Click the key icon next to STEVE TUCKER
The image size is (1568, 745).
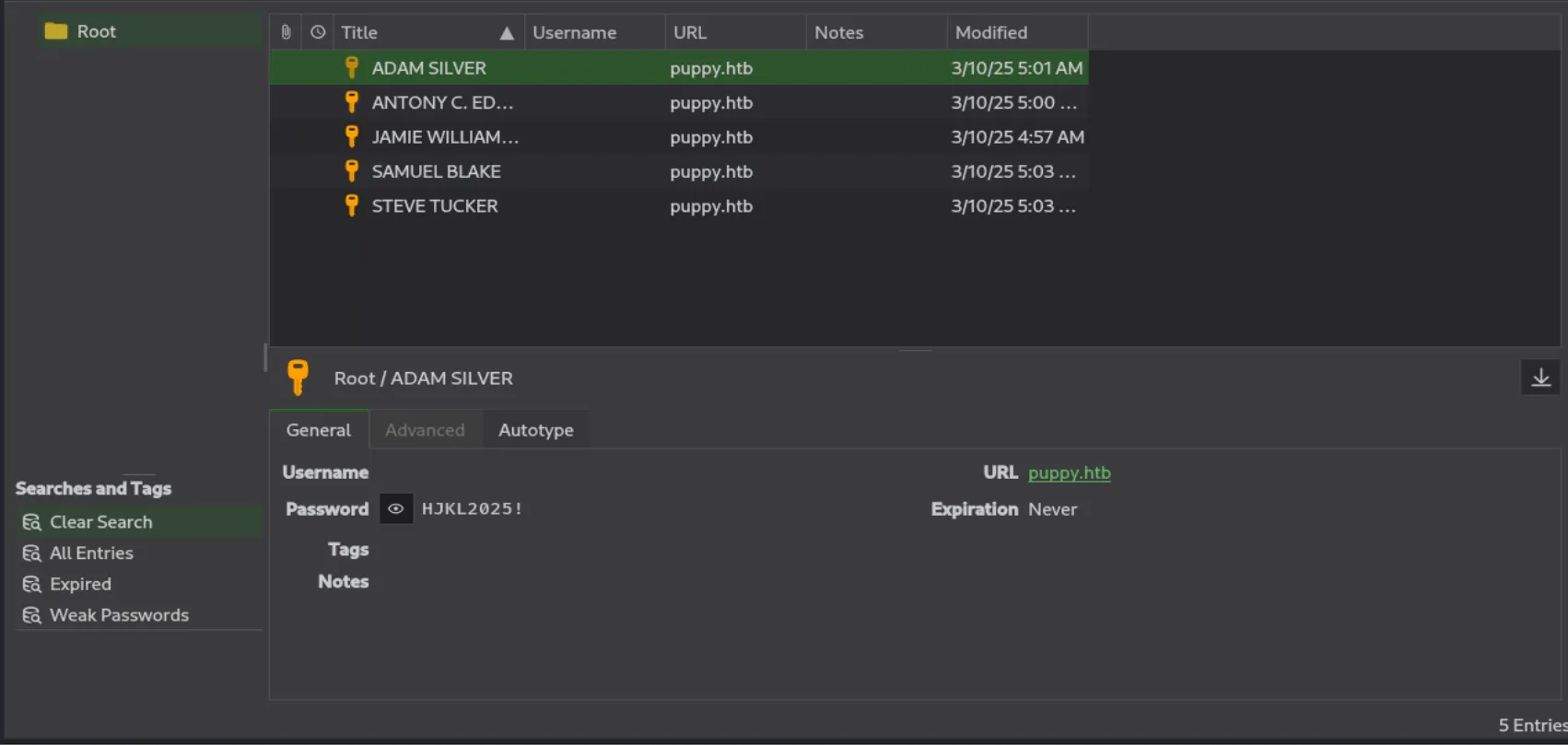[351, 205]
